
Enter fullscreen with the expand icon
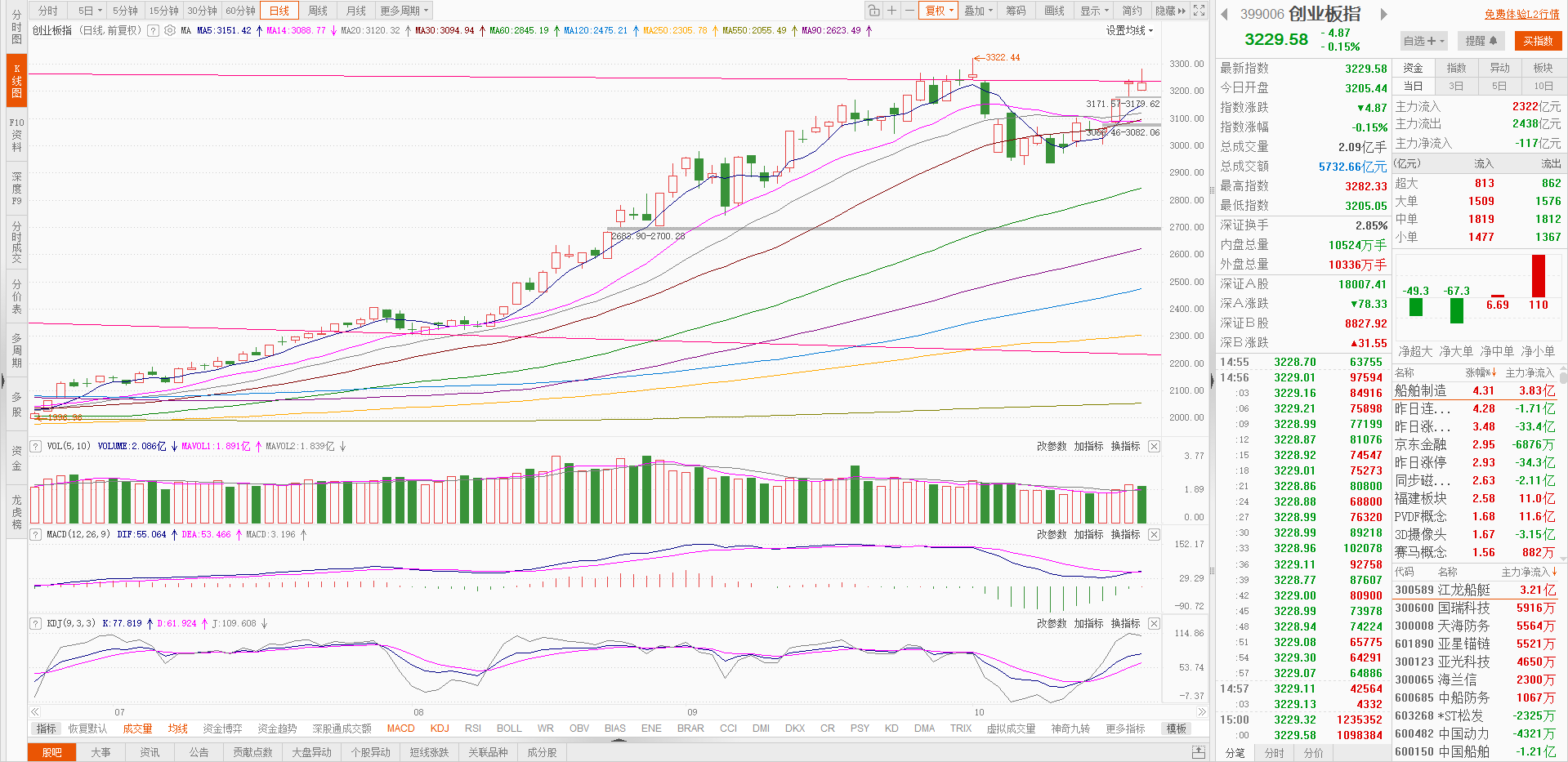[1199, 11]
